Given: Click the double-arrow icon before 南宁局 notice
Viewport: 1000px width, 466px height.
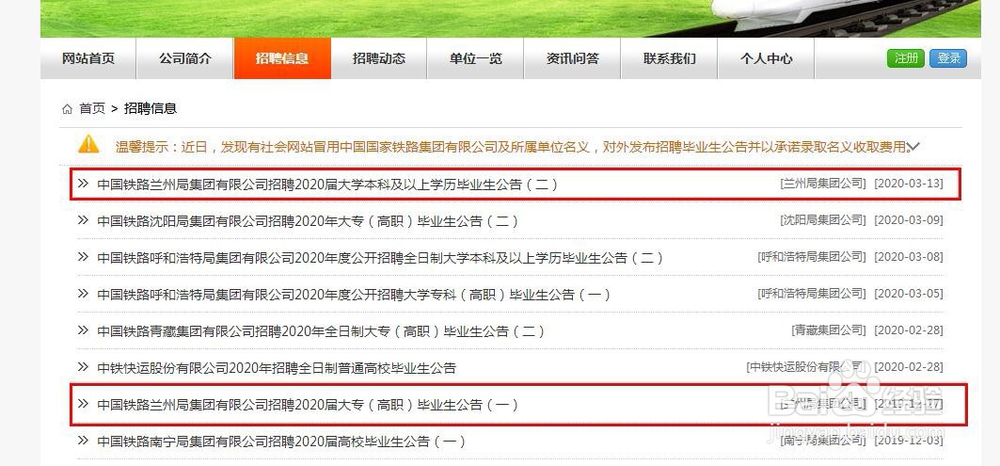Looking at the screenshot, I should tap(83, 441).
